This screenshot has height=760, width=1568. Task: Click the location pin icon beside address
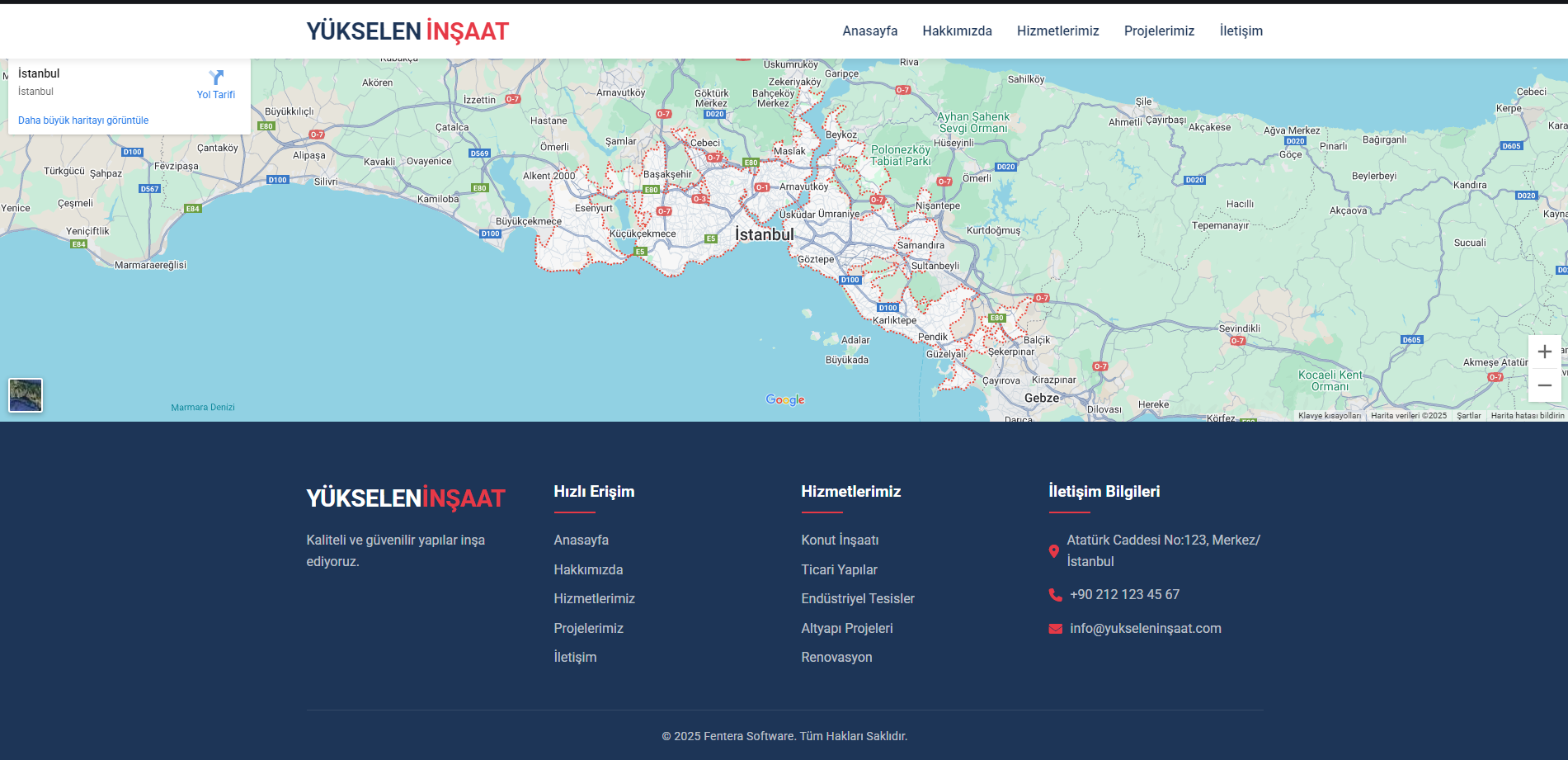[x=1053, y=551]
